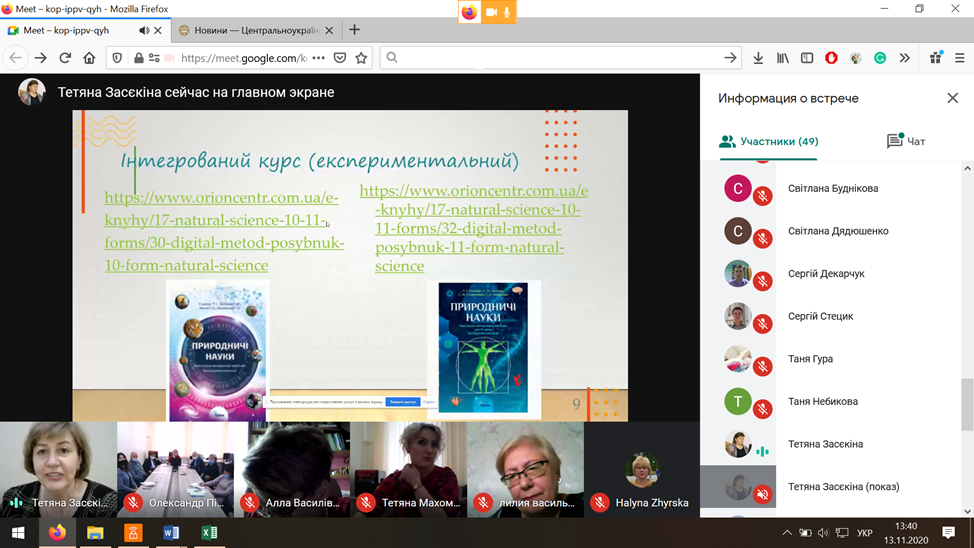Toggle camera in the sharing indicator
Image resolution: width=974 pixels, height=548 pixels.
pyautogui.click(x=491, y=12)
